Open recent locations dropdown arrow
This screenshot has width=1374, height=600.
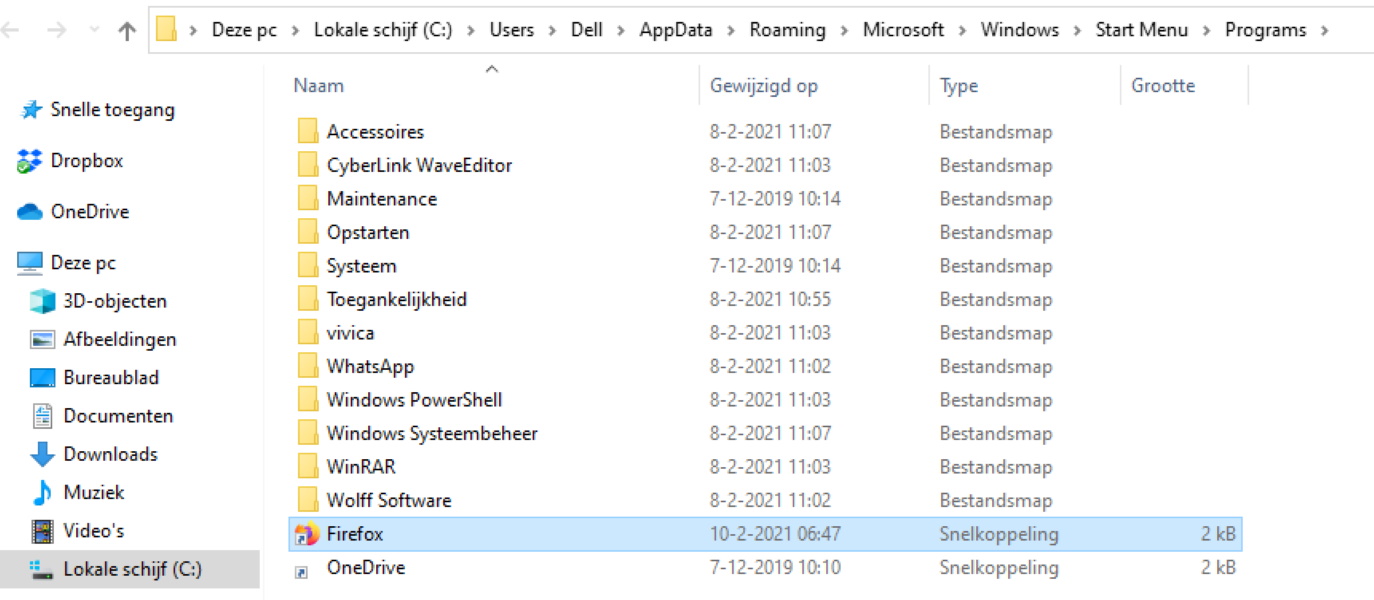pyautogui.click(x=94, y=31)
